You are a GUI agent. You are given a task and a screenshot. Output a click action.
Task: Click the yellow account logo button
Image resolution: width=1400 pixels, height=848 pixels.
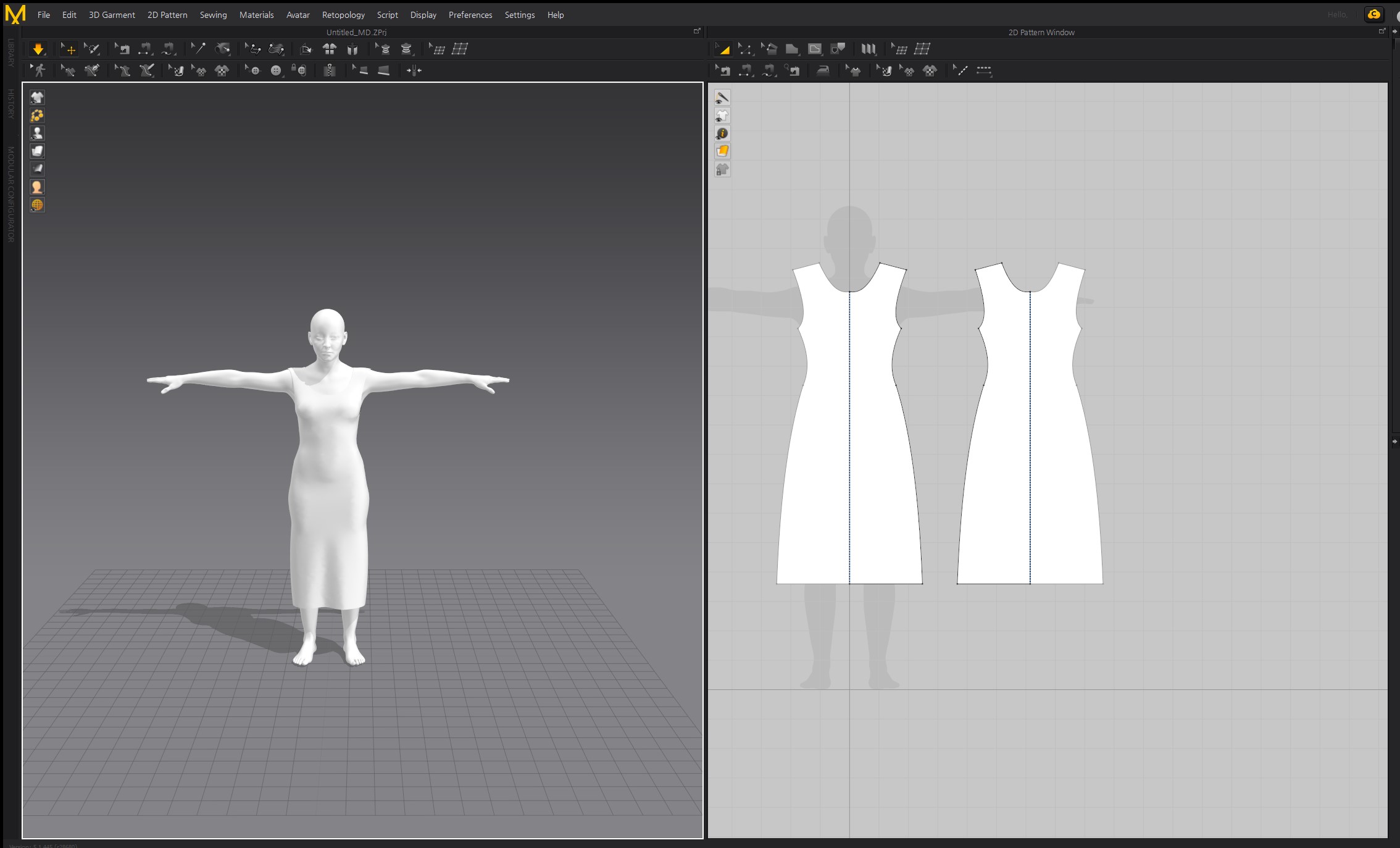[1373, 14]
